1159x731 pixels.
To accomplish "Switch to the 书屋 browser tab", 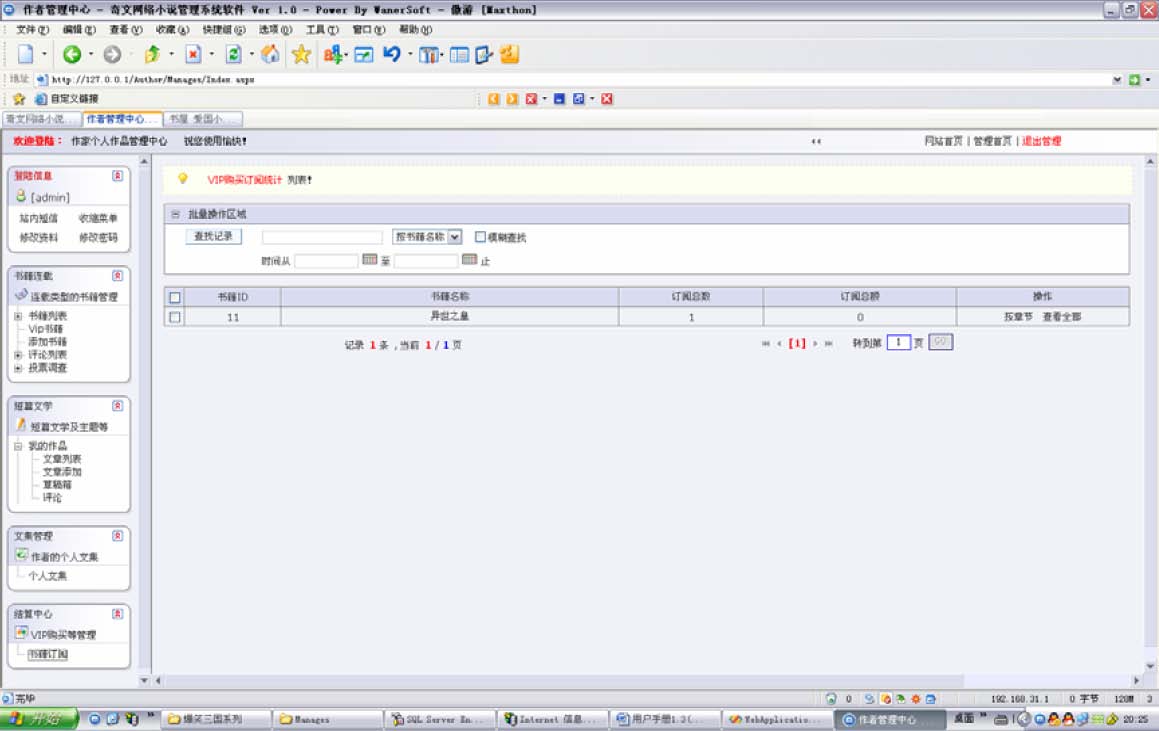I will (203, 119).
